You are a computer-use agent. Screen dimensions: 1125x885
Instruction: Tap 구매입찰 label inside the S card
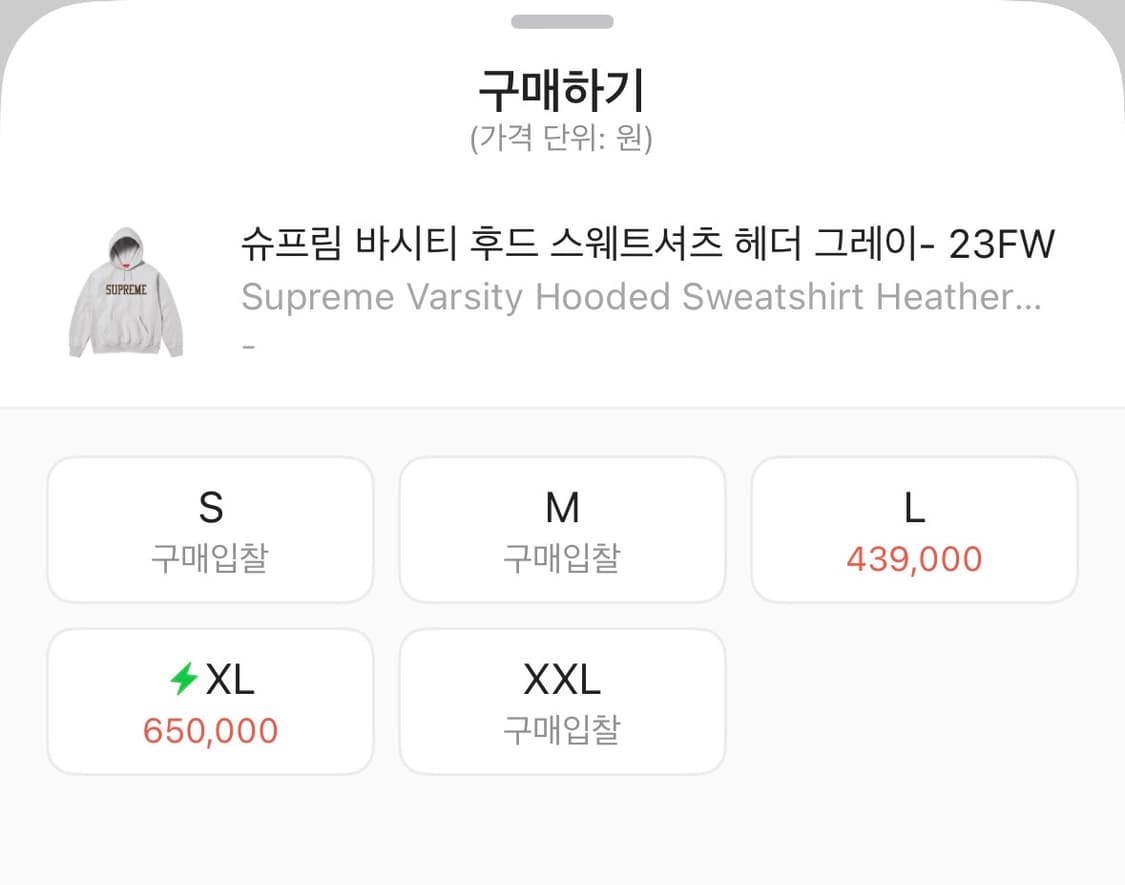(210, 560)
